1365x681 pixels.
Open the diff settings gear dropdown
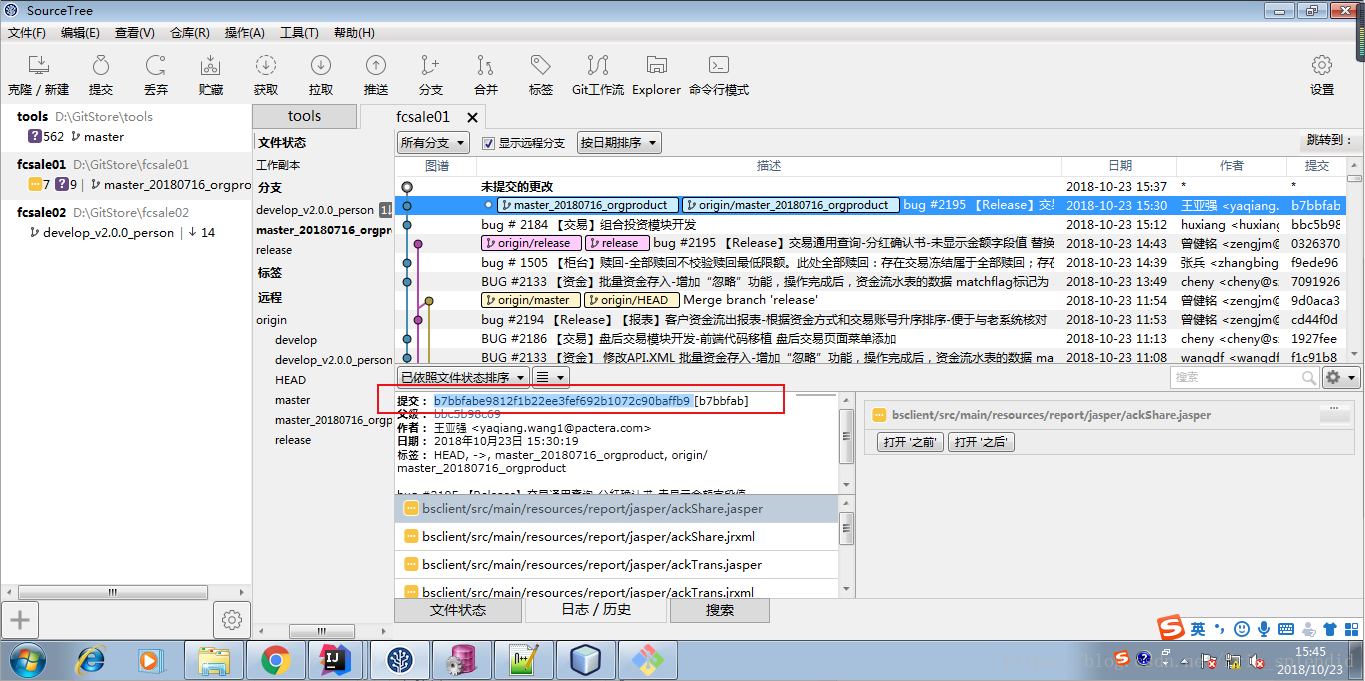point(1340,377)
